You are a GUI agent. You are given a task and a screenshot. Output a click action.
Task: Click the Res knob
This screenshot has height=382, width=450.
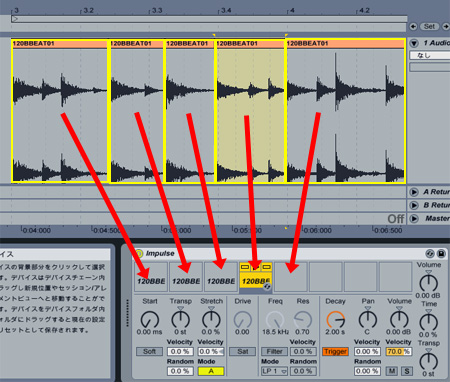[303, 319]
